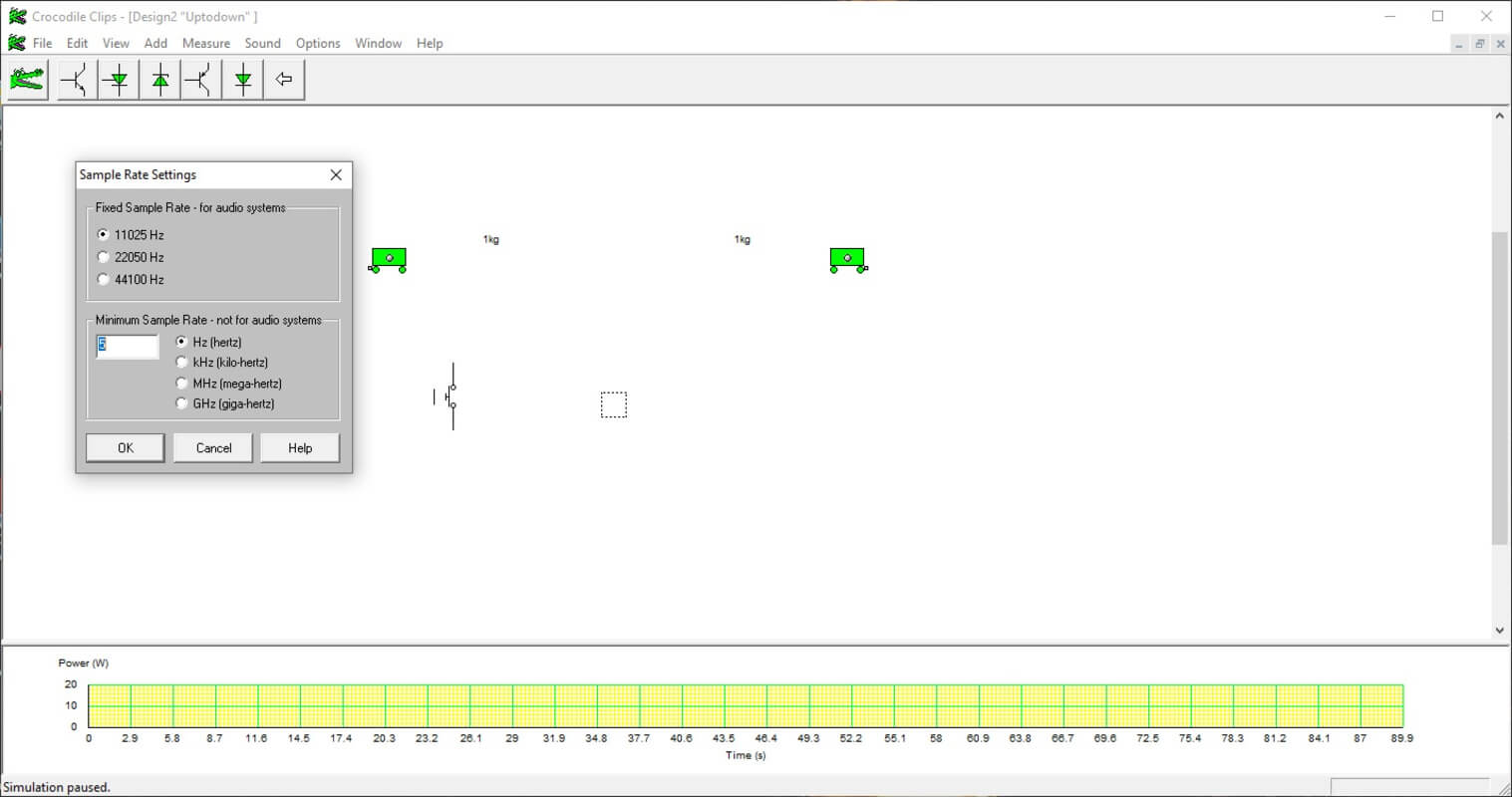Viewport: 1512px width, 797px height.
Task: Open the Sound menu
Action: pos(262,43)
